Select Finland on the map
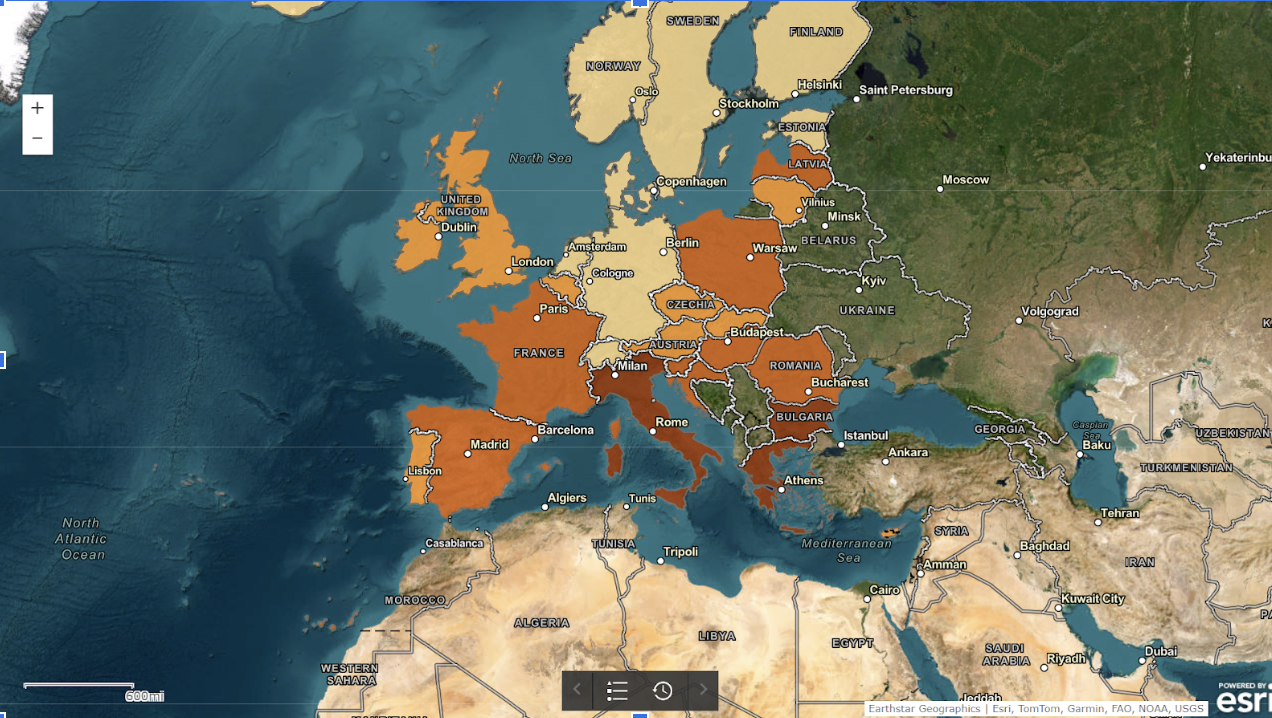The height and width of the screenshot is (718, 1272). tap(810, 50)
